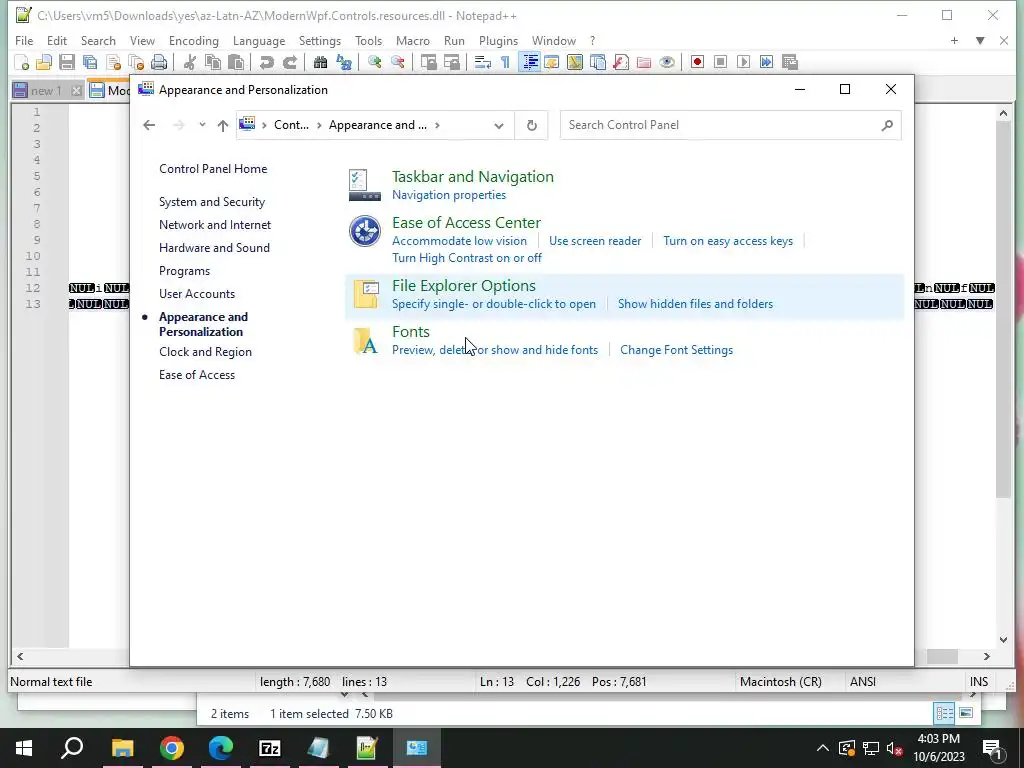
Task: Click Notepad++ Start Recording macro icon
Action: [x=697, y=62]
